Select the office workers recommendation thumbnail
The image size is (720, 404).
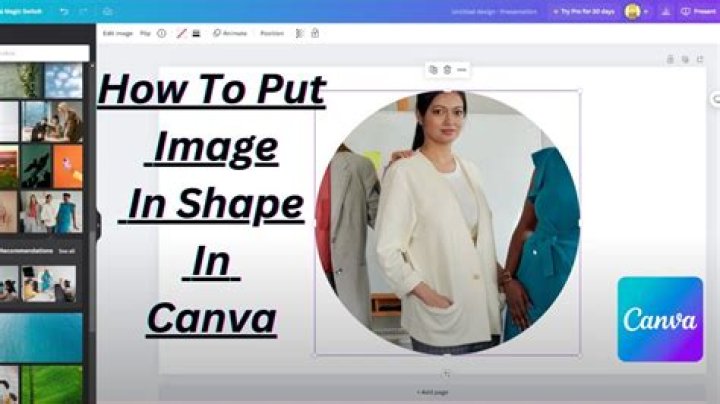pos(49,283)
